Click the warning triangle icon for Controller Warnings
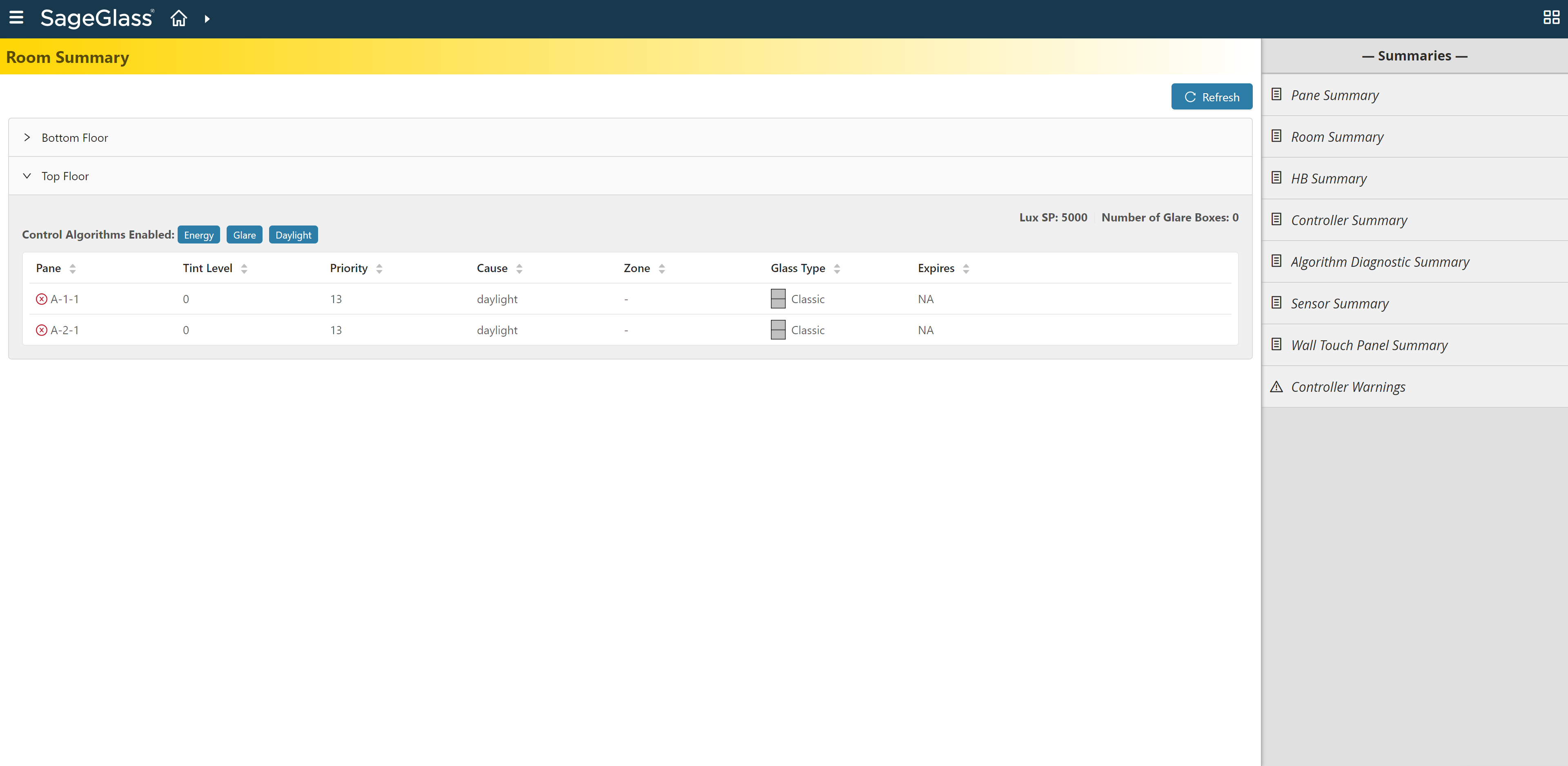Viewport: 1568px width, 766px height. tap(1276, 386)
